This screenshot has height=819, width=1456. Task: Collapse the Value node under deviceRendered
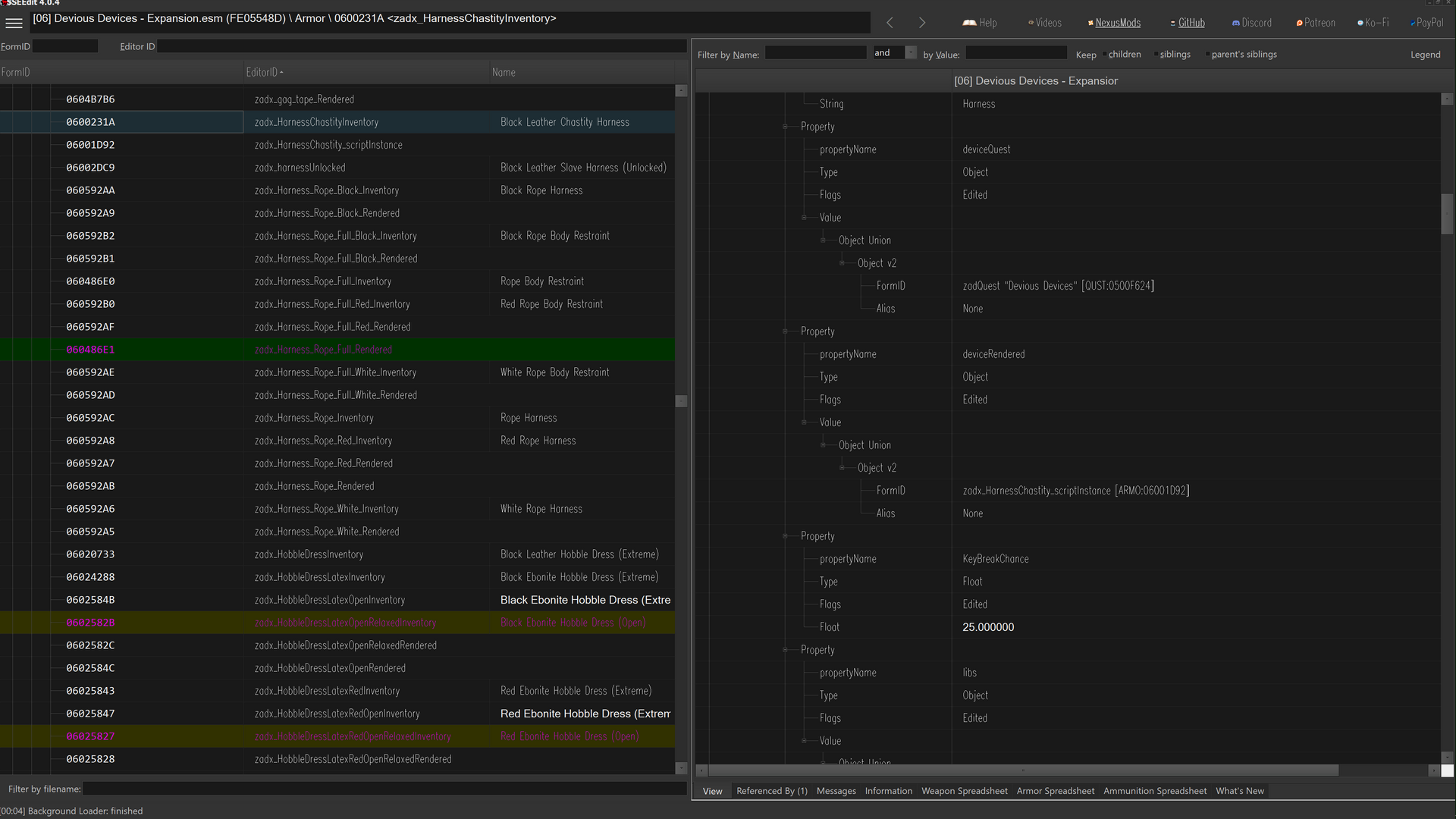(804, 422)
